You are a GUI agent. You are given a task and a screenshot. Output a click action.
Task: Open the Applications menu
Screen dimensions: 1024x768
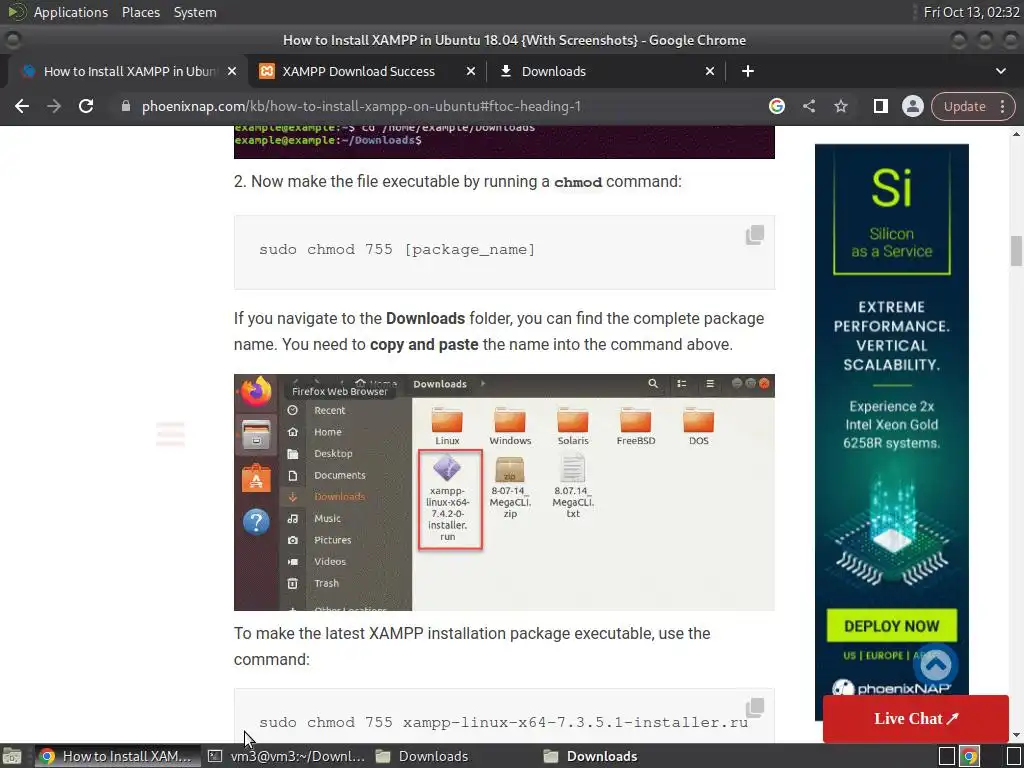[x=71, y=12]
